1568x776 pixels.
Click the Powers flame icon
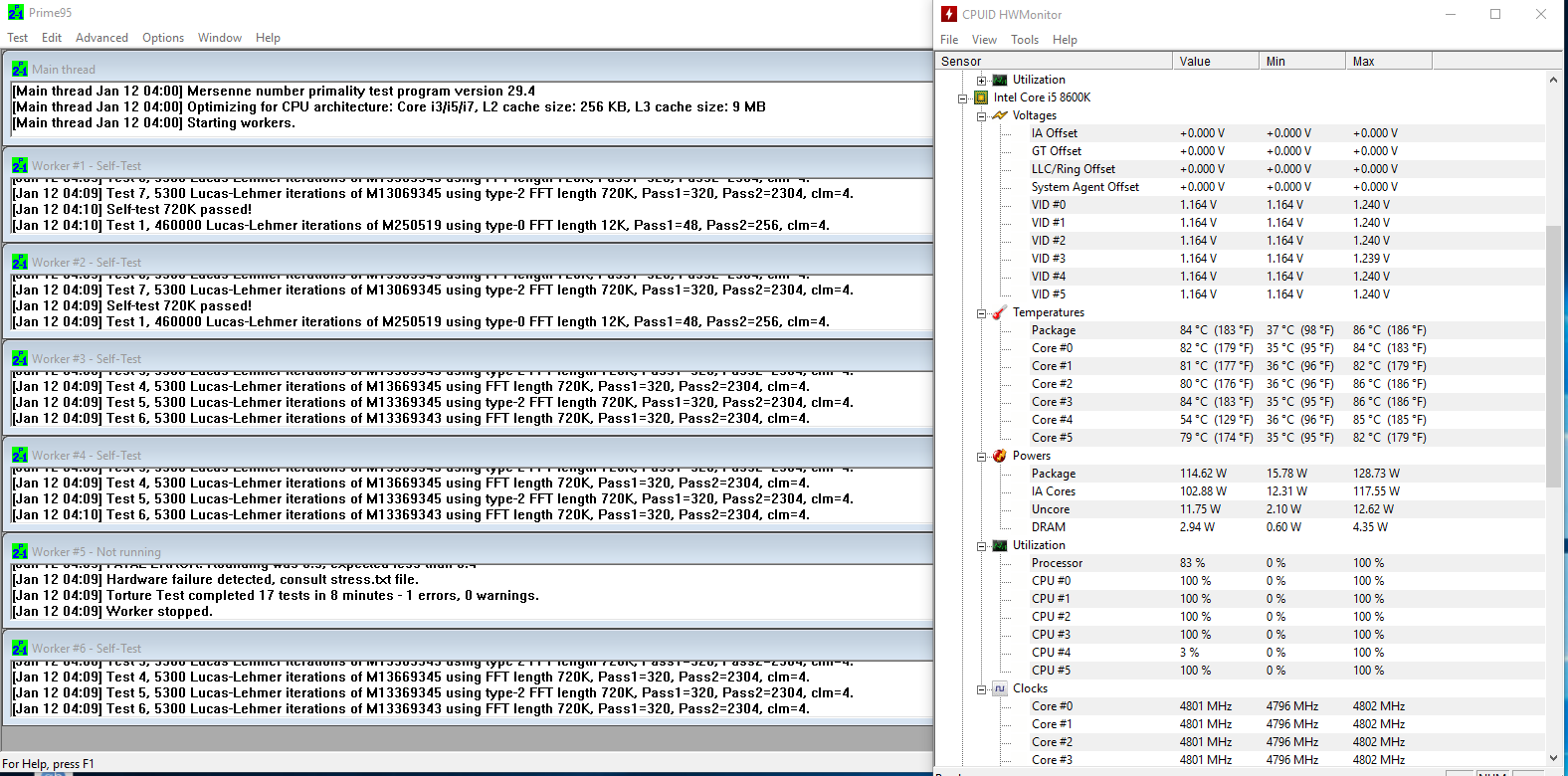1000,456
